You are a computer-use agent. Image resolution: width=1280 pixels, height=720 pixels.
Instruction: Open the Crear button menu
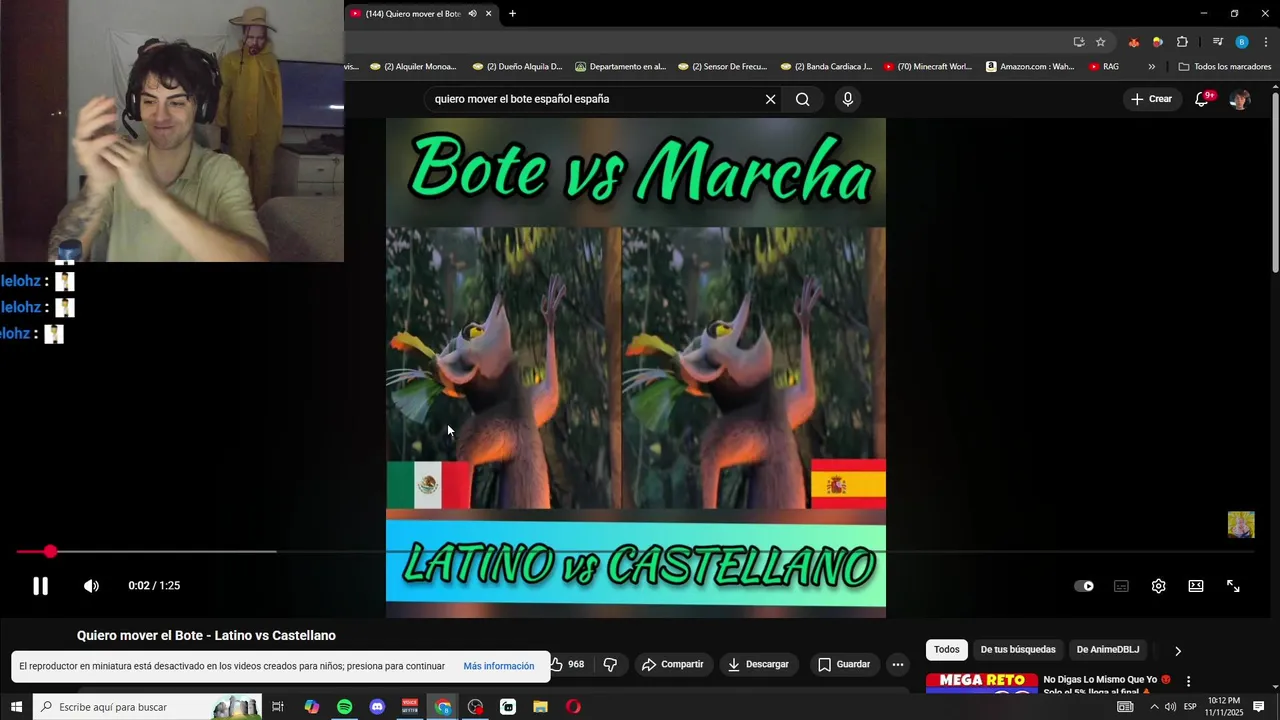pos(1151,99)
